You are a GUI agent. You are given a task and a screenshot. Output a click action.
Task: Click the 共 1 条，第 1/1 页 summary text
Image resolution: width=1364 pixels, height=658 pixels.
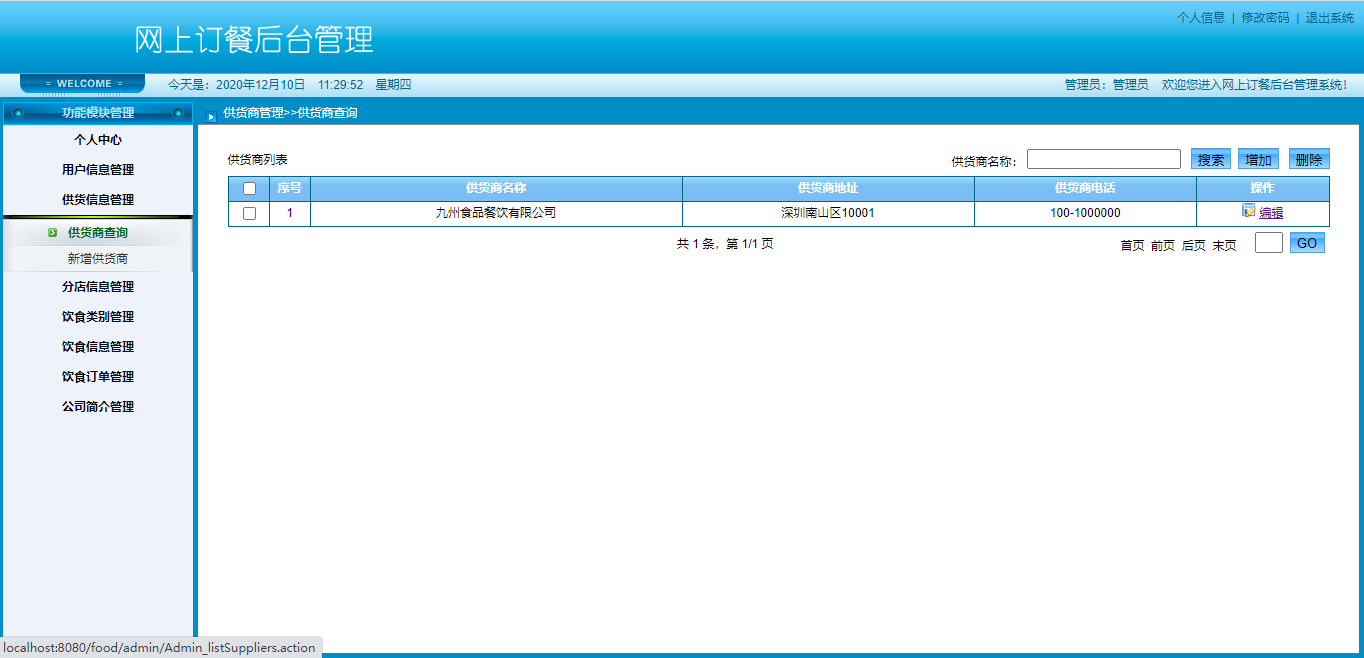click(x=725, y=244)
